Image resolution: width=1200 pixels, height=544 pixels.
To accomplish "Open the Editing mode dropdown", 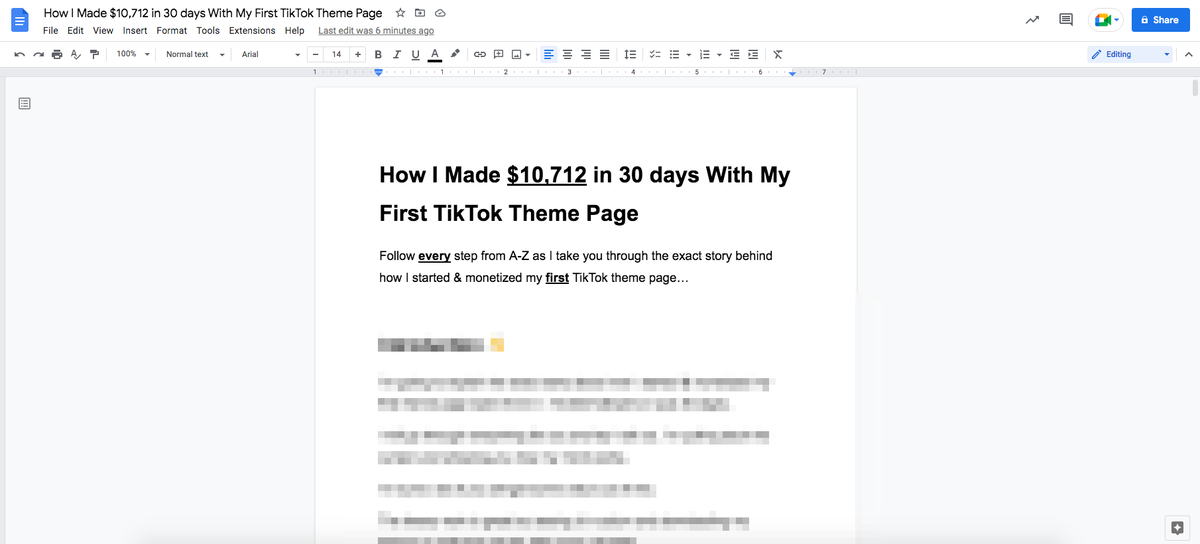I will 1131,54.
